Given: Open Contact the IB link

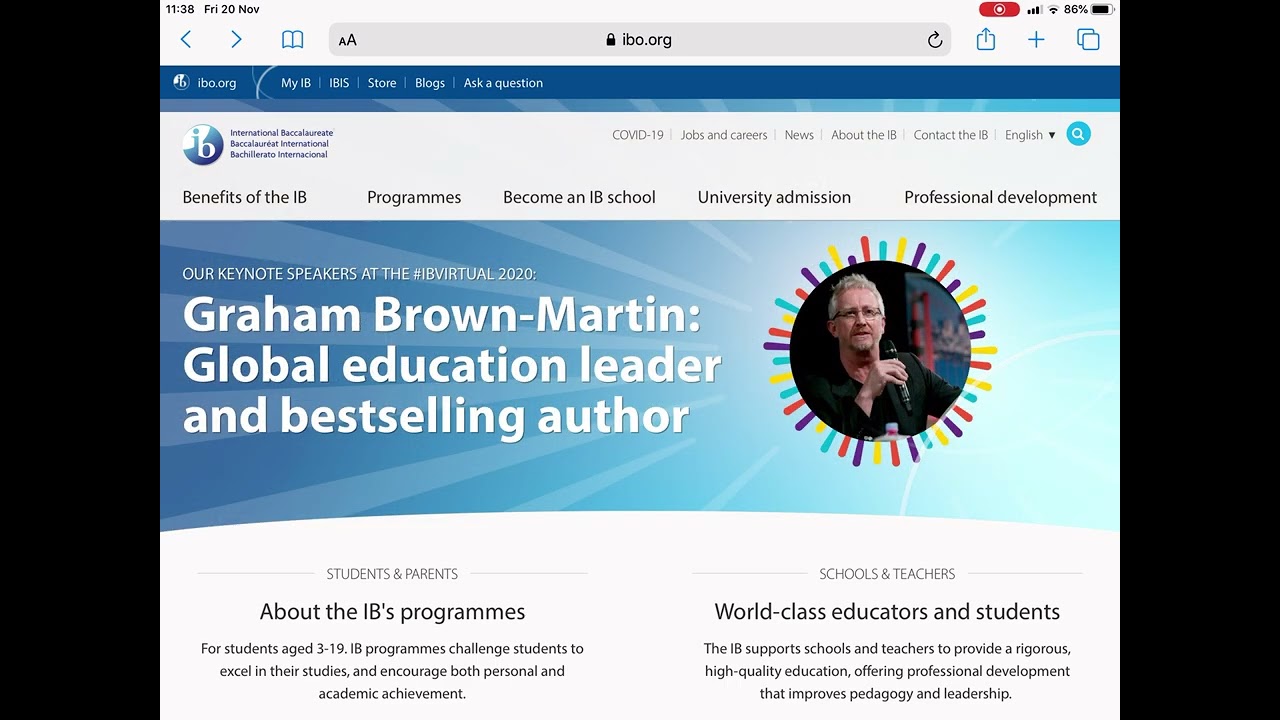Looking at the screenshot, I should (951, 135).
